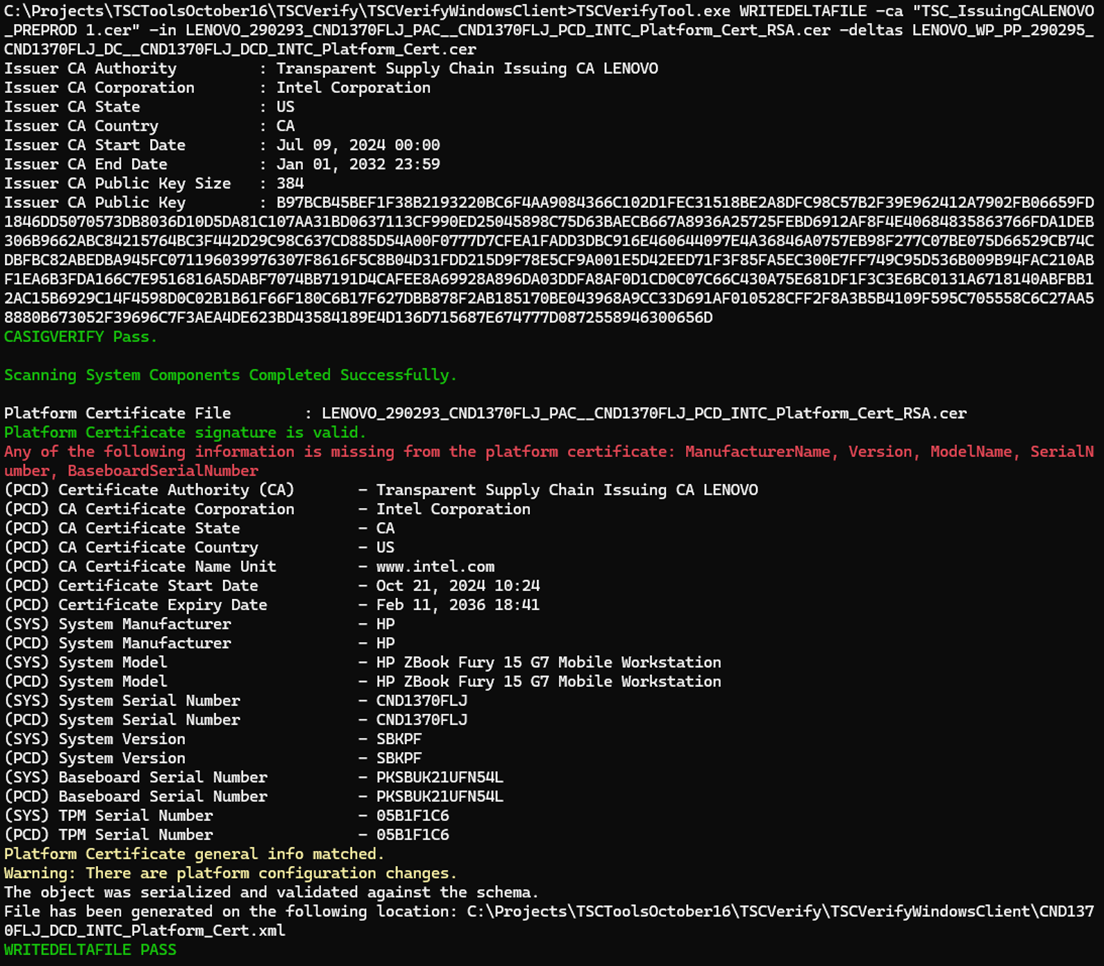Viewport: 1104px width, 966px height.
Task: Click 'Issuer CA Start Date' label
Action: [94, 145]
